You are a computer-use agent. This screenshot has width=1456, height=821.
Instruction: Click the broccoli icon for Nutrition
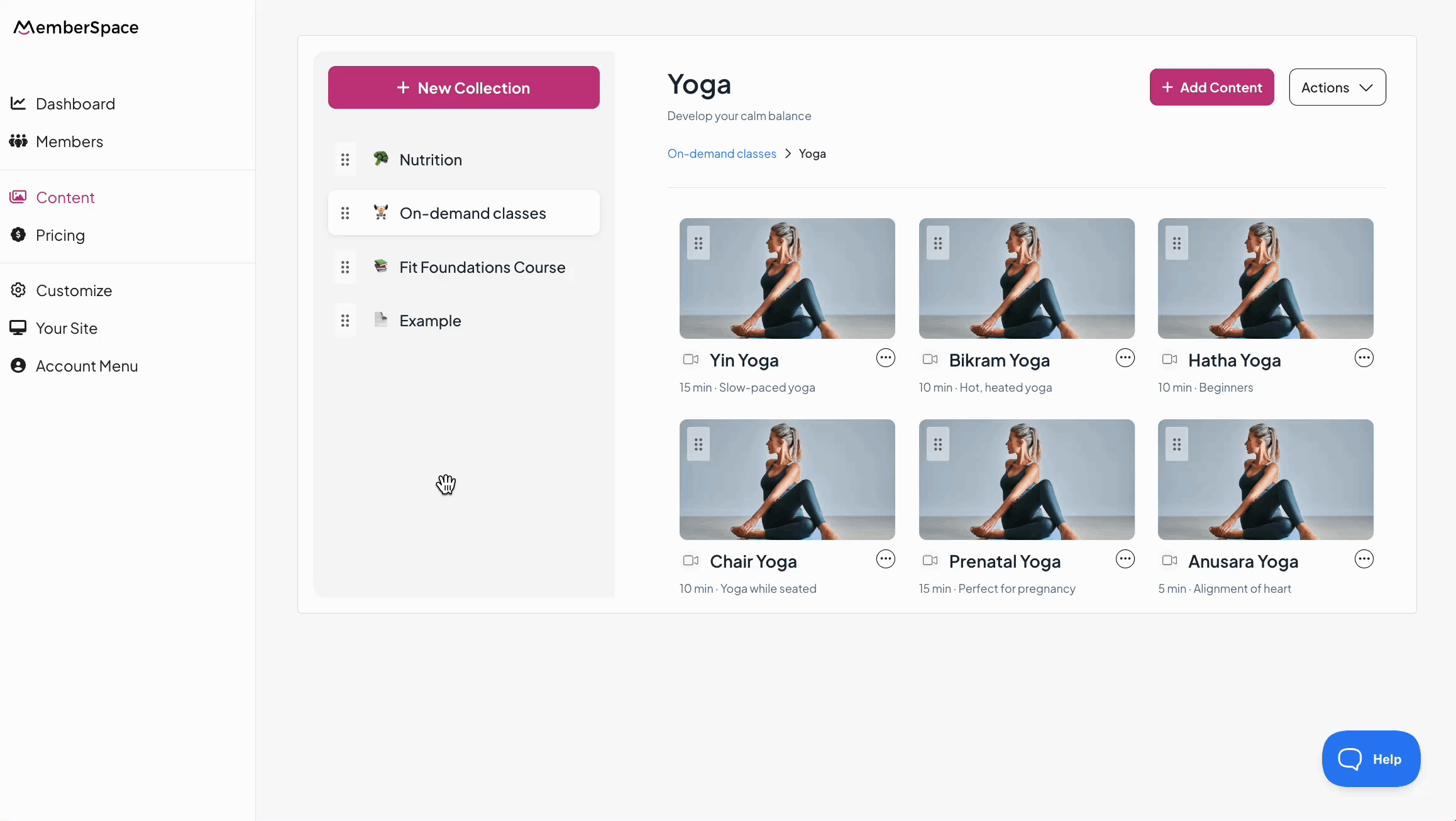pyautogui.click(x=381, y=158)
